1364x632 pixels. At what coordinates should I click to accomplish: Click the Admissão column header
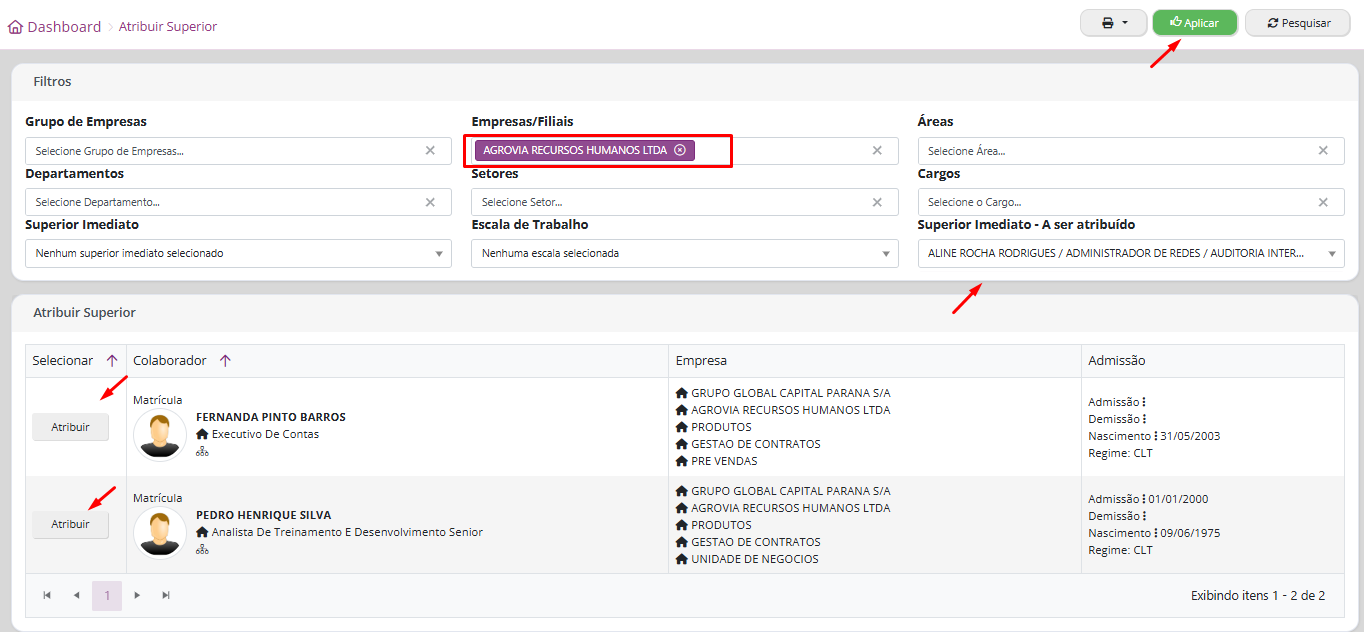pos(1116,361)
